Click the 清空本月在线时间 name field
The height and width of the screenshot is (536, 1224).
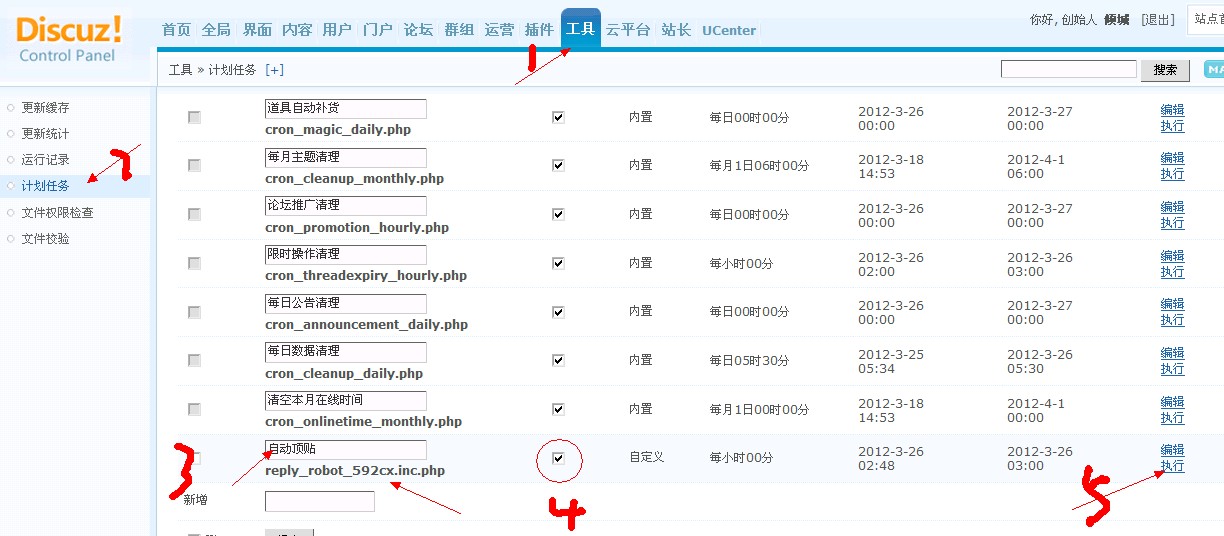point(346,401)
